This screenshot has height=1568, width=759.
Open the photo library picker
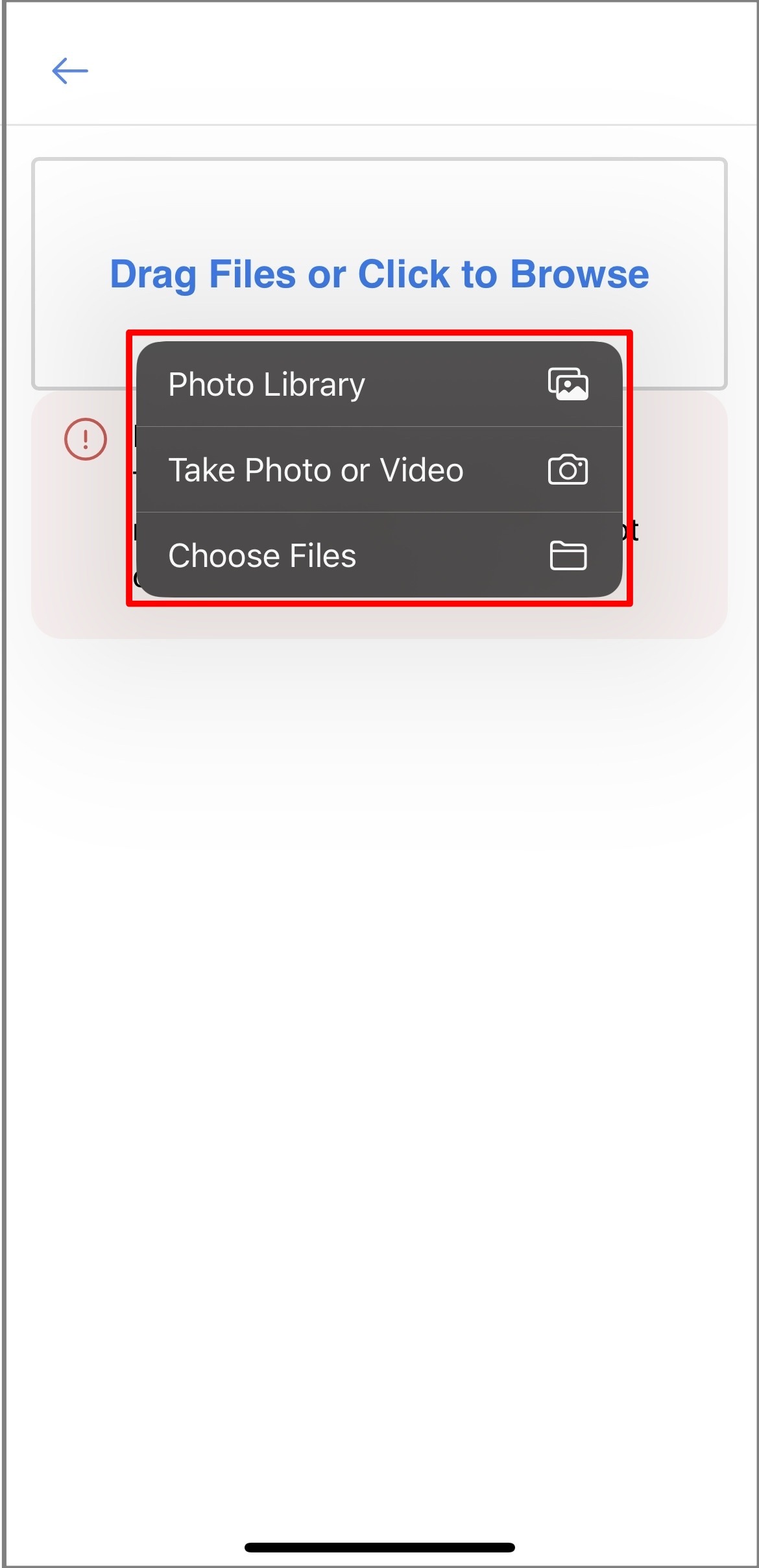pyautogui.click(x=266, y=384)
